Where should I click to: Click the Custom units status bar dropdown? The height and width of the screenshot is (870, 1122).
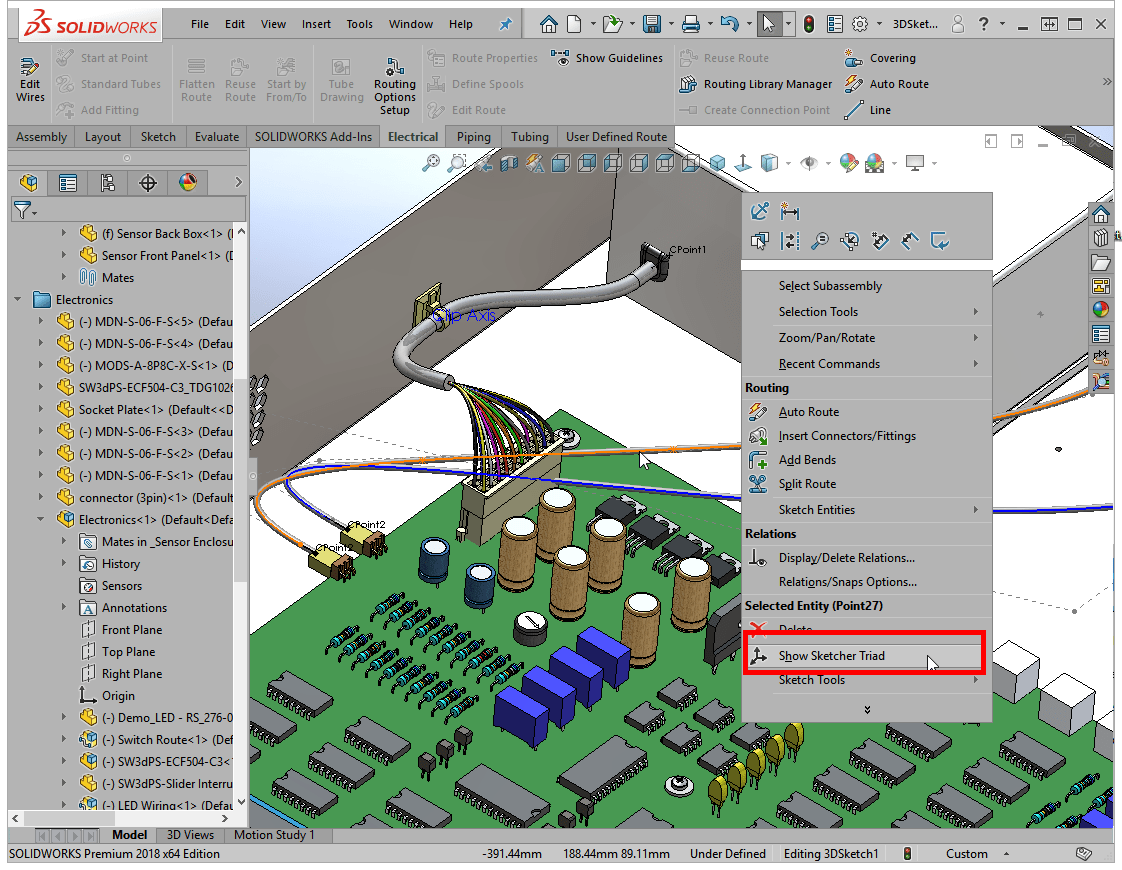977,854
